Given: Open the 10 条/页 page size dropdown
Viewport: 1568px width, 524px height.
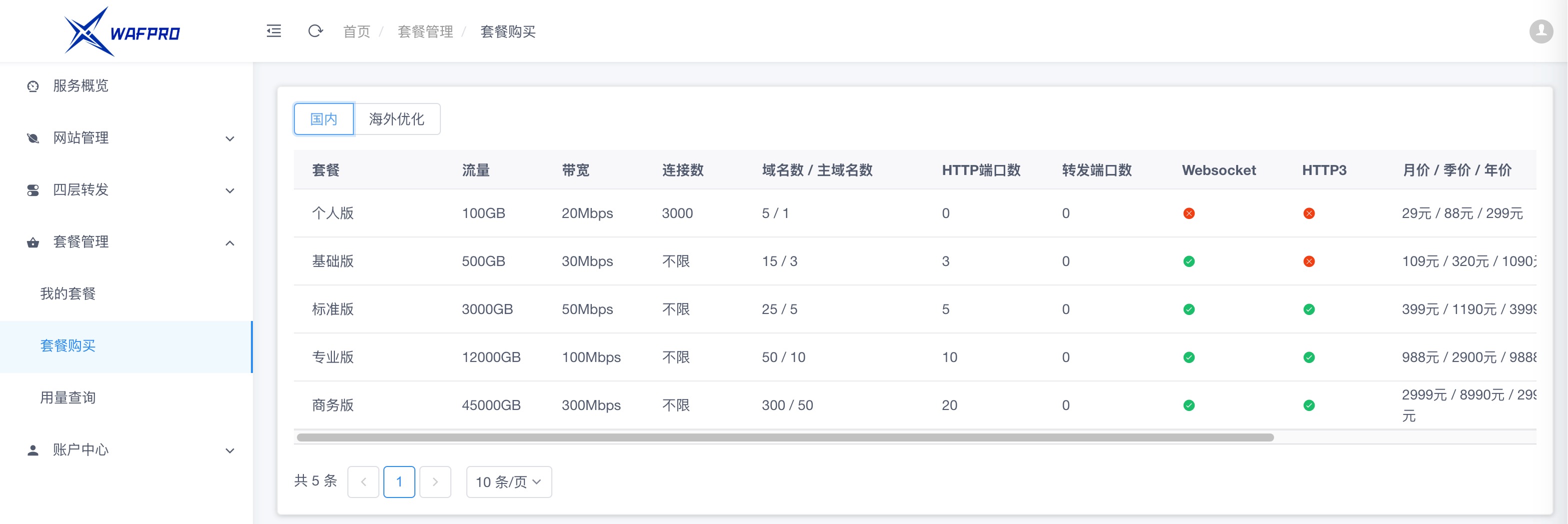Looking at the screenshot, I should [508, 482].
